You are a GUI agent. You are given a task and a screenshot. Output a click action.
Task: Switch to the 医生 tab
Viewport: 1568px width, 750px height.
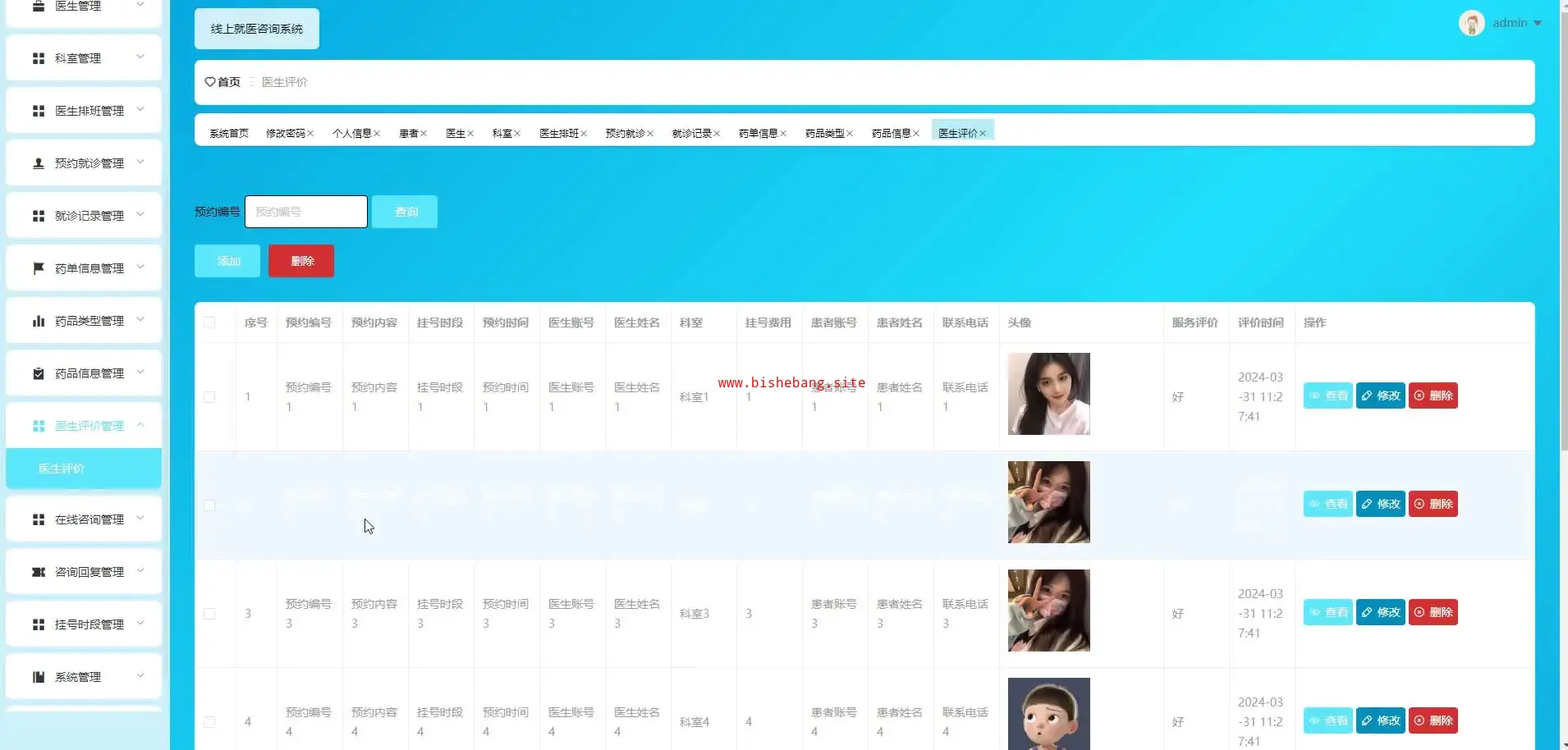(x=456, y=134)
